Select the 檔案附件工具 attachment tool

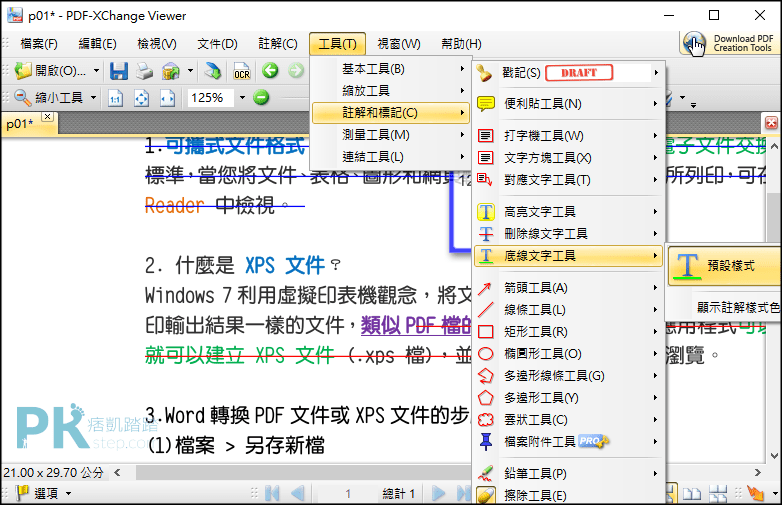[x=569, y=441]
